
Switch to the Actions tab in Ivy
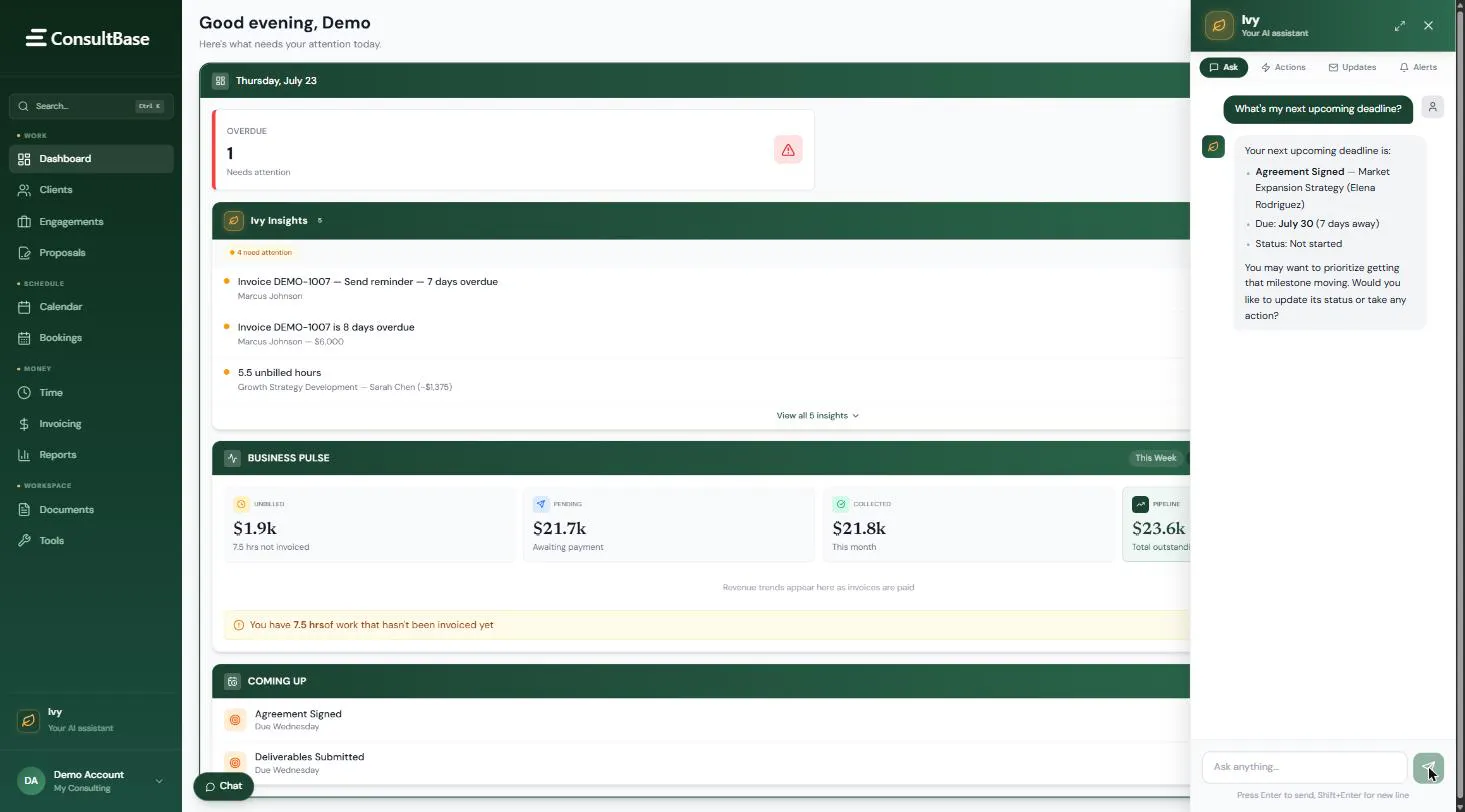point(1283,67)
